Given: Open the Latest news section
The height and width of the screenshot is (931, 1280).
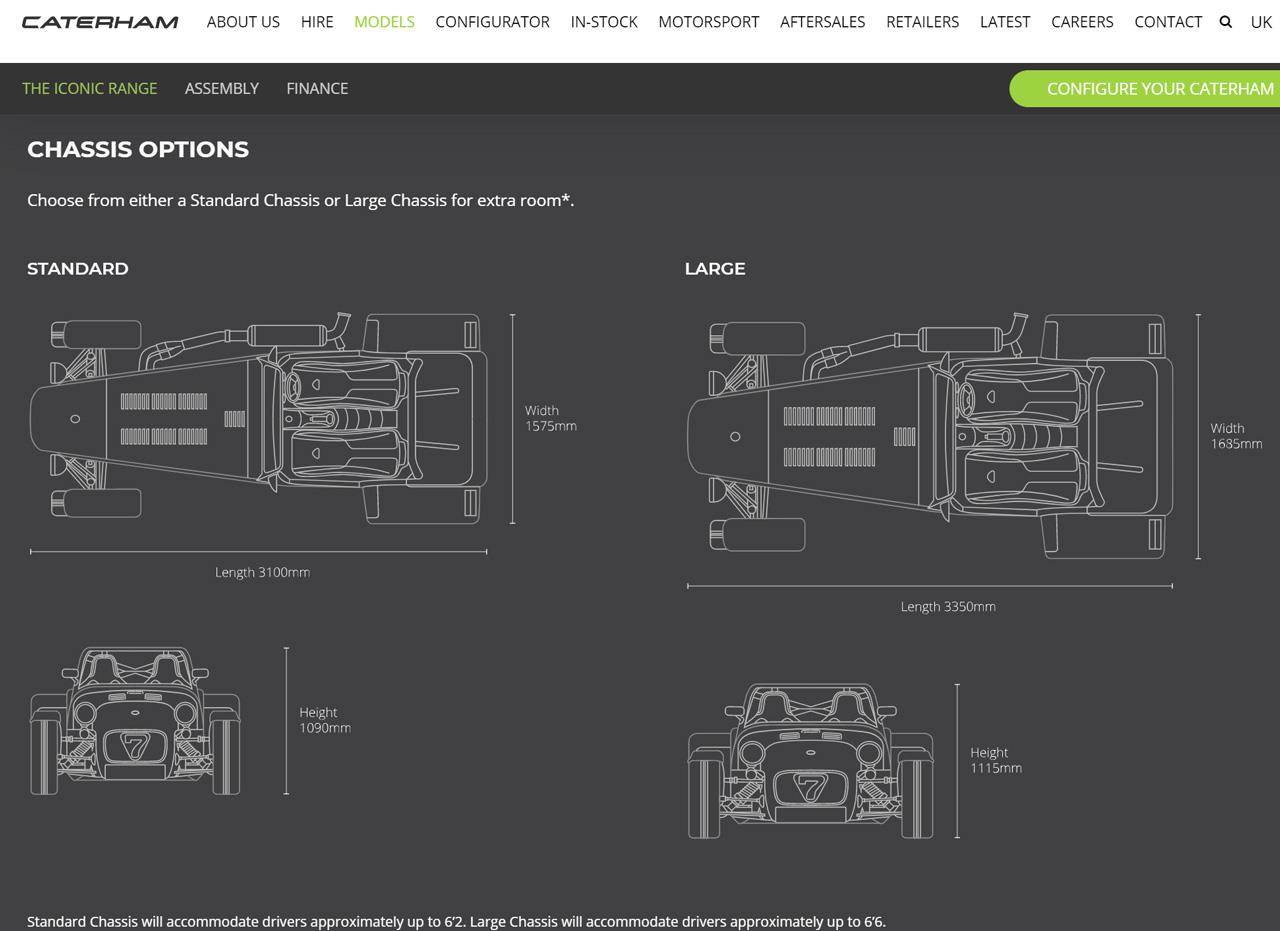Looking at the screenshot, I should point(1005,21).
